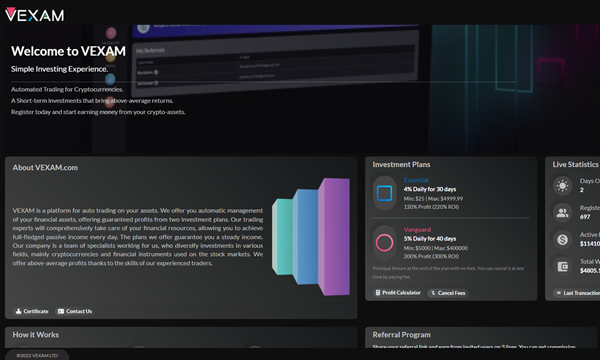
Task: Click the Certificate button's icon
Action: [18, 311]
